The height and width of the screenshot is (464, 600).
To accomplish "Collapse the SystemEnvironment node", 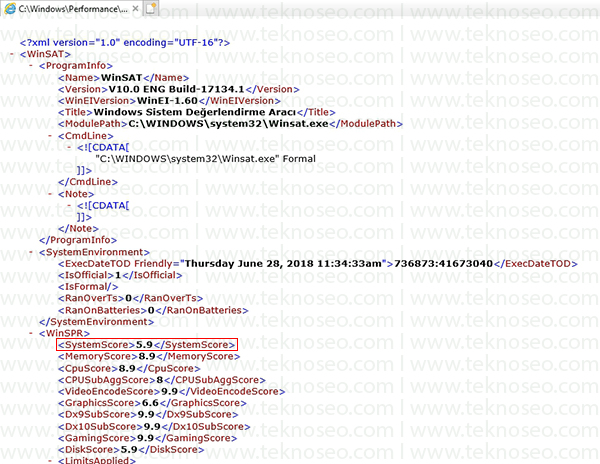I will coord(31,252).
